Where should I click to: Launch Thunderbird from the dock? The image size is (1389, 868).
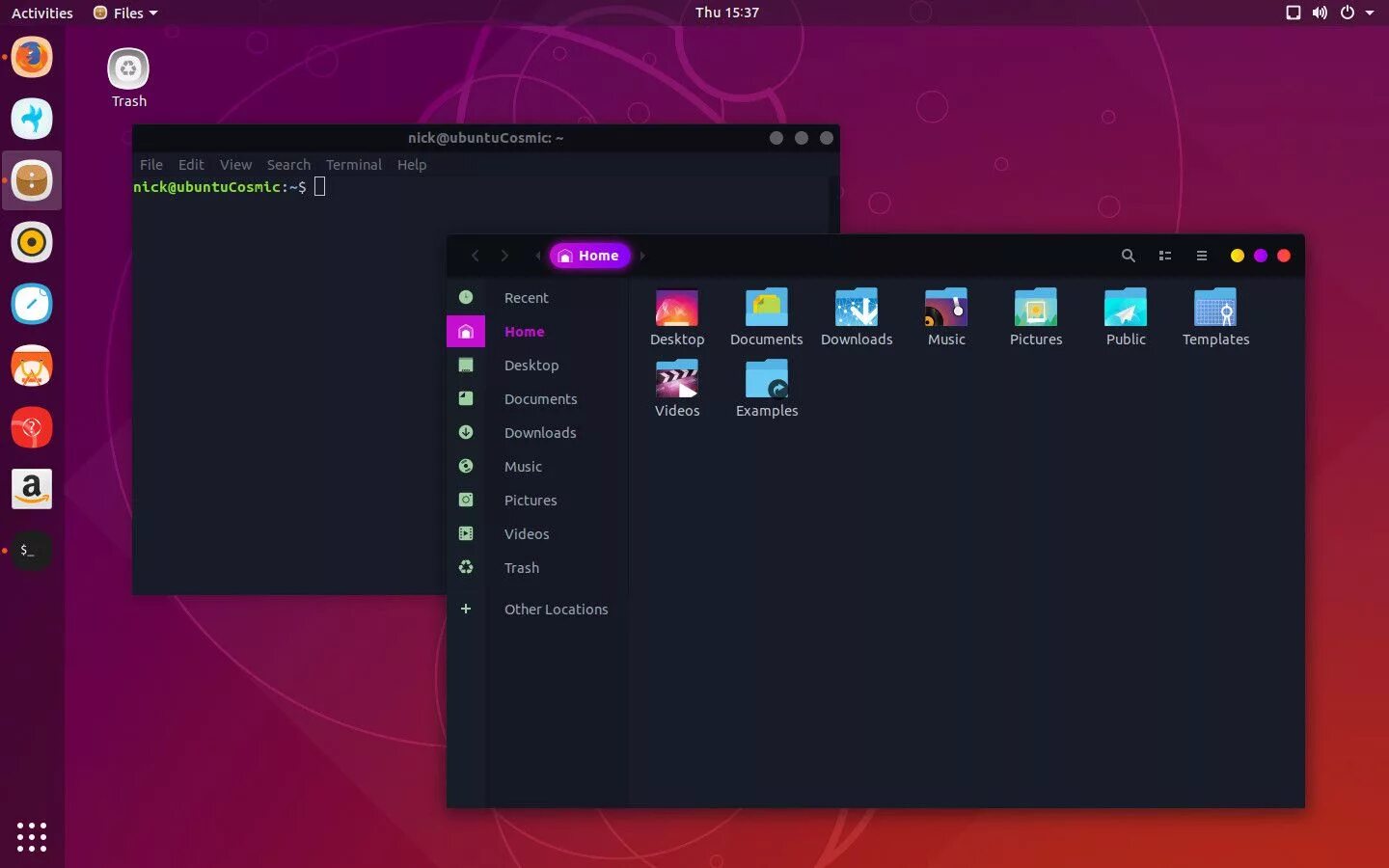(32, 119)
